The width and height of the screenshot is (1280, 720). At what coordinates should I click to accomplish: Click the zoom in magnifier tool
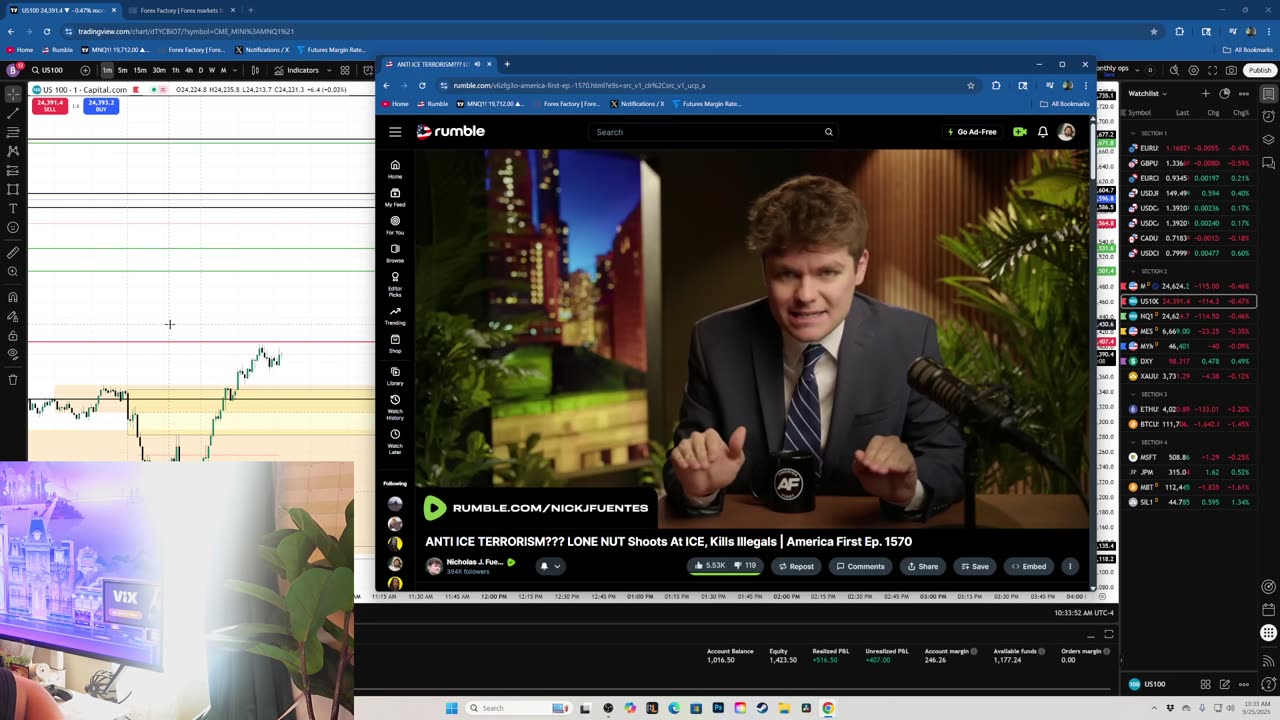point(13,272)
